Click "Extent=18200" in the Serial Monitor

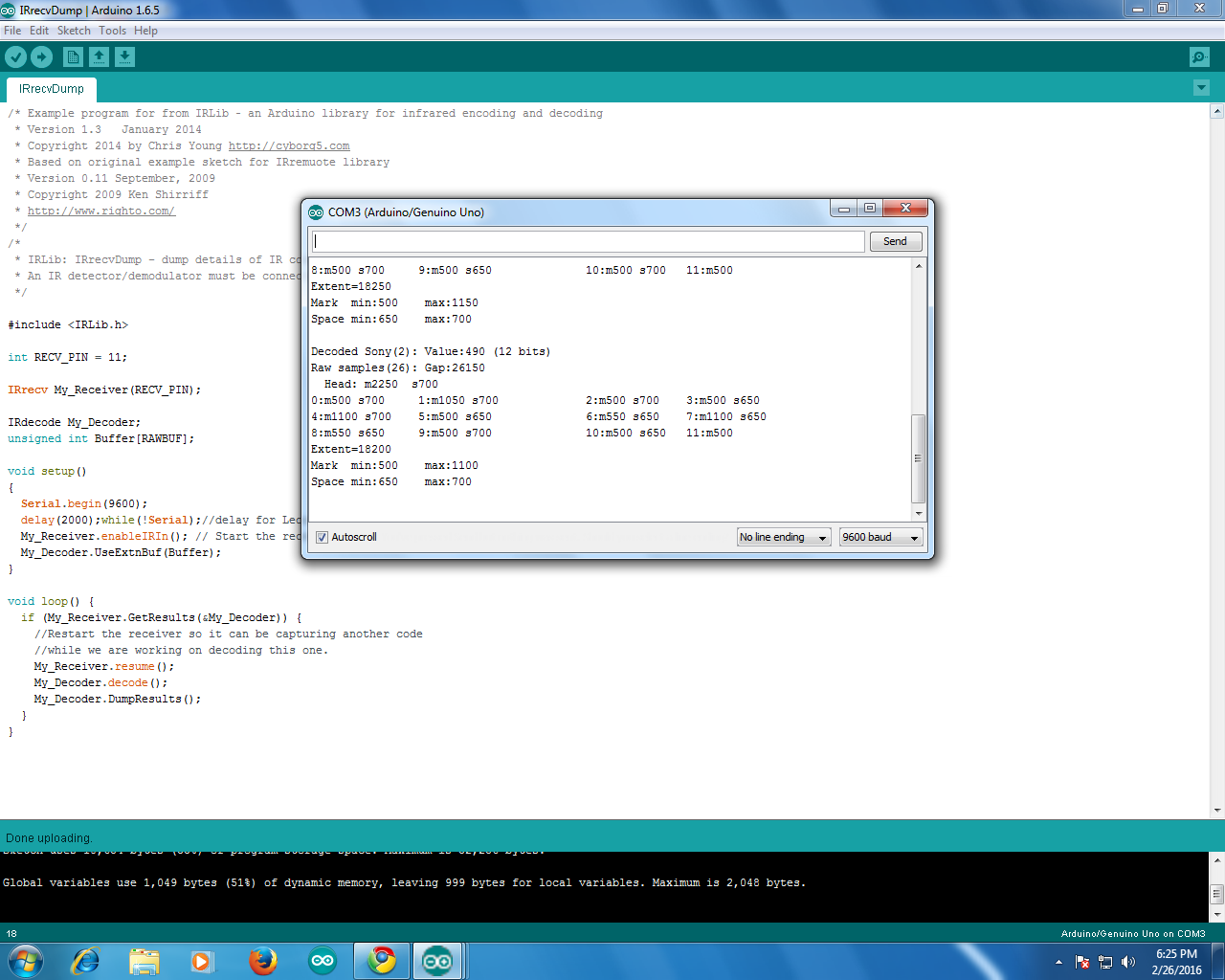pyautogui.click(x=351, y=450)
